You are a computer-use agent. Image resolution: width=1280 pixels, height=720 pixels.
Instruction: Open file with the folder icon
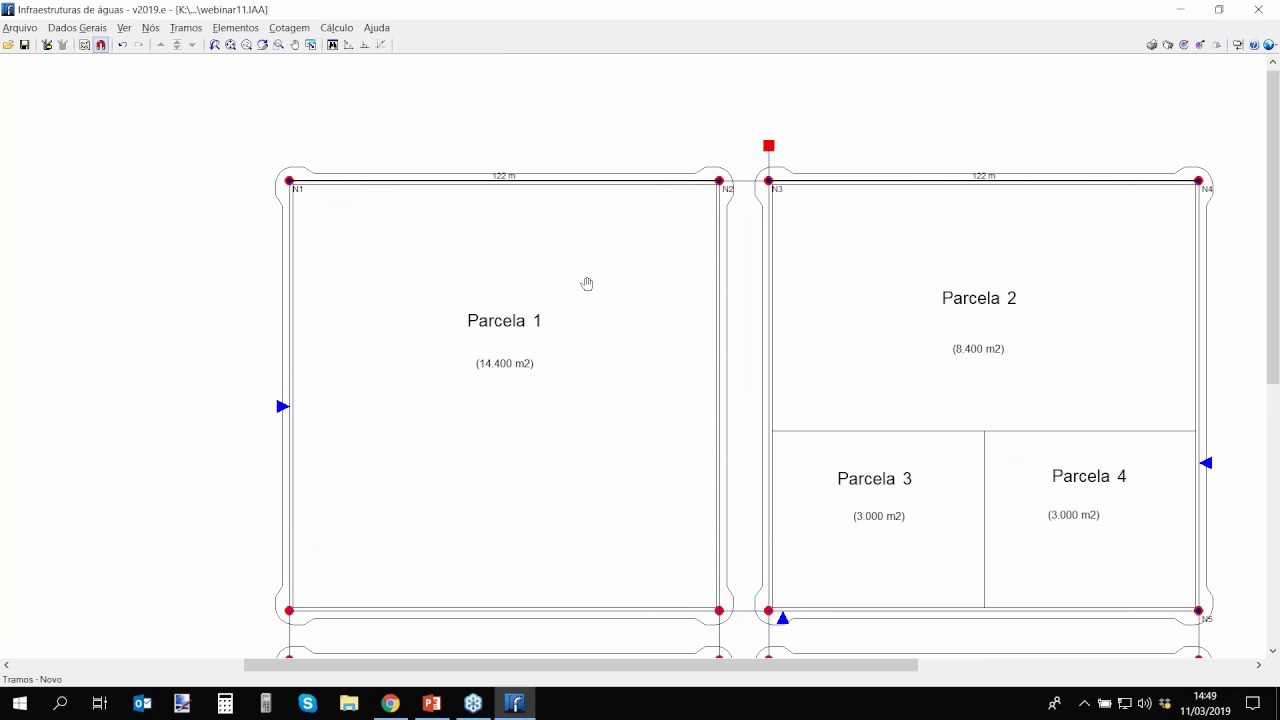(8, 45)
